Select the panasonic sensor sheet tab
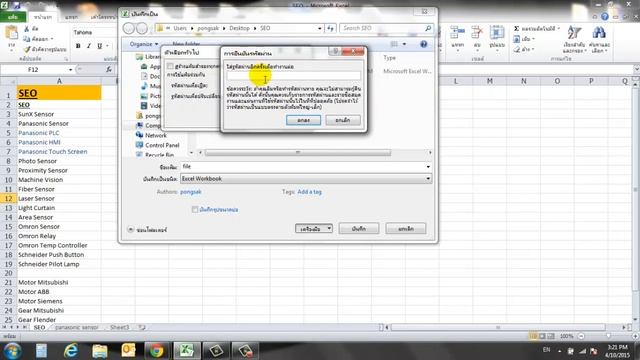 click(77, 327)
